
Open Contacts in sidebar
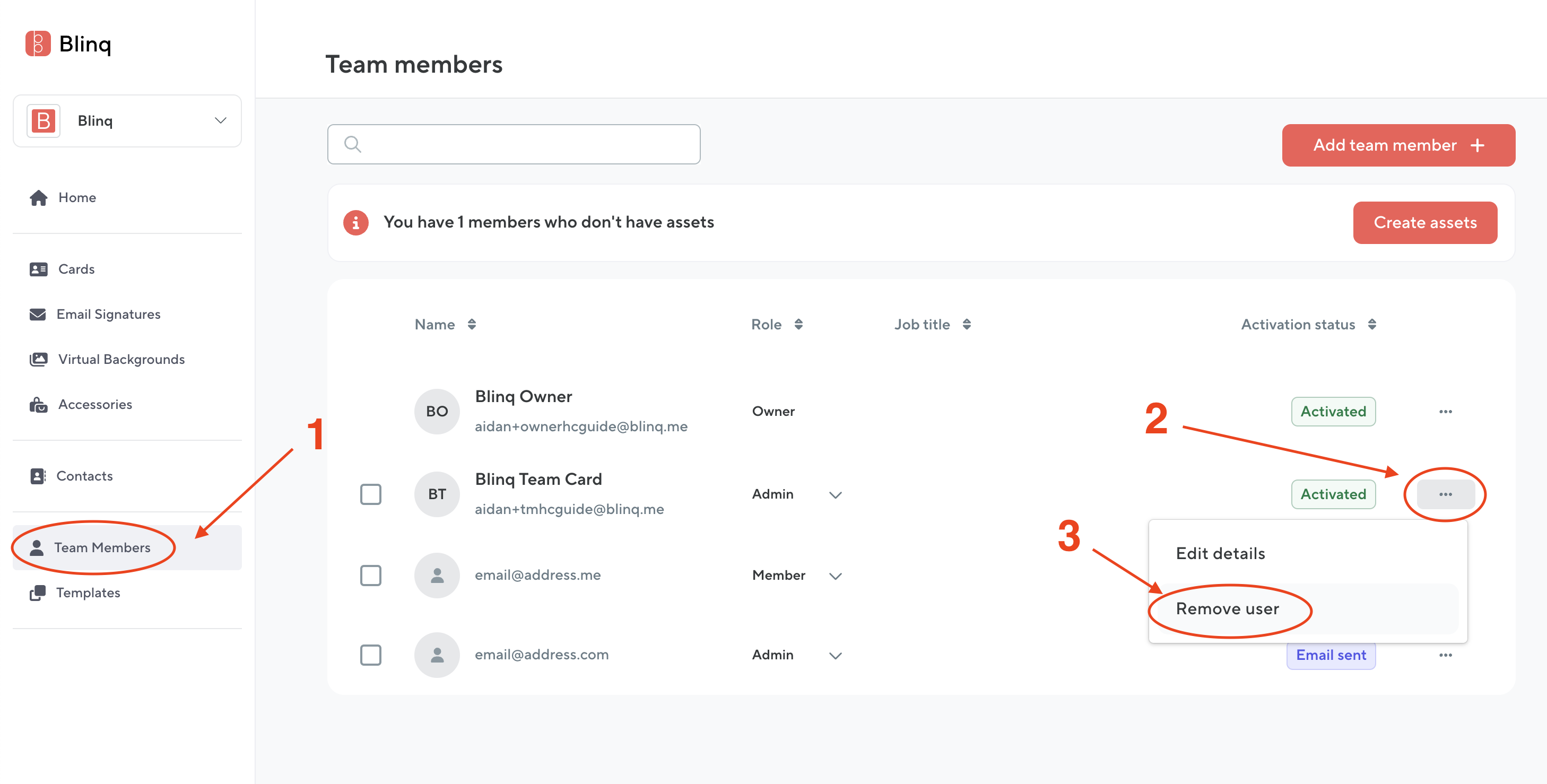point(127,476)
